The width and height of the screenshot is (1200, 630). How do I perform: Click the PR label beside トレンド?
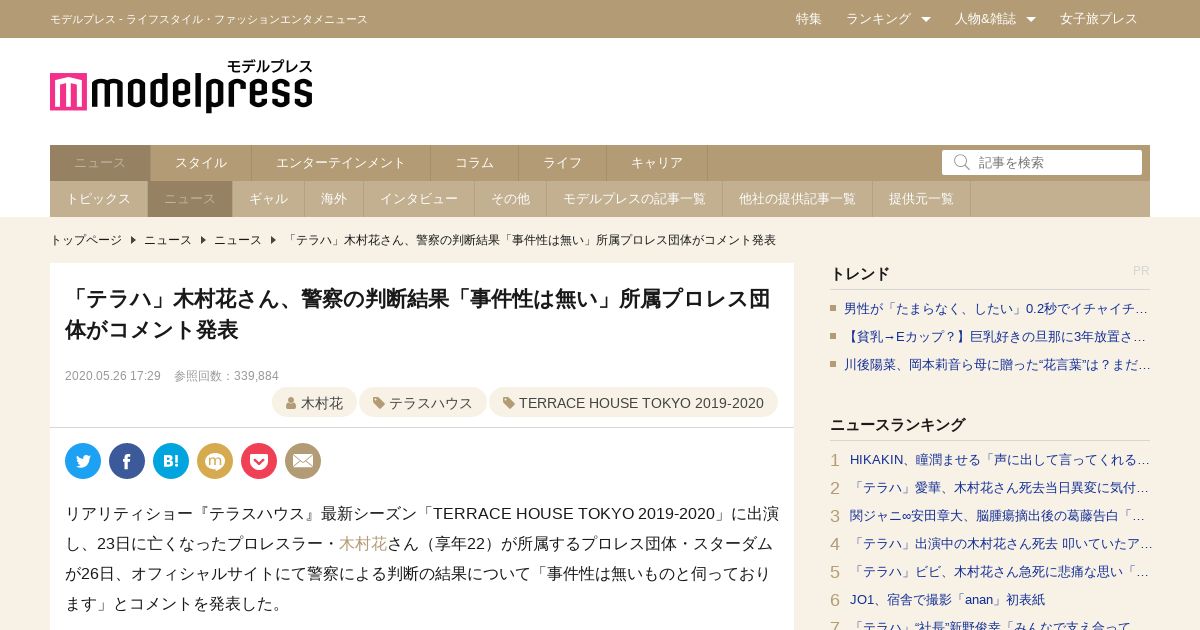pos(1141,271)
